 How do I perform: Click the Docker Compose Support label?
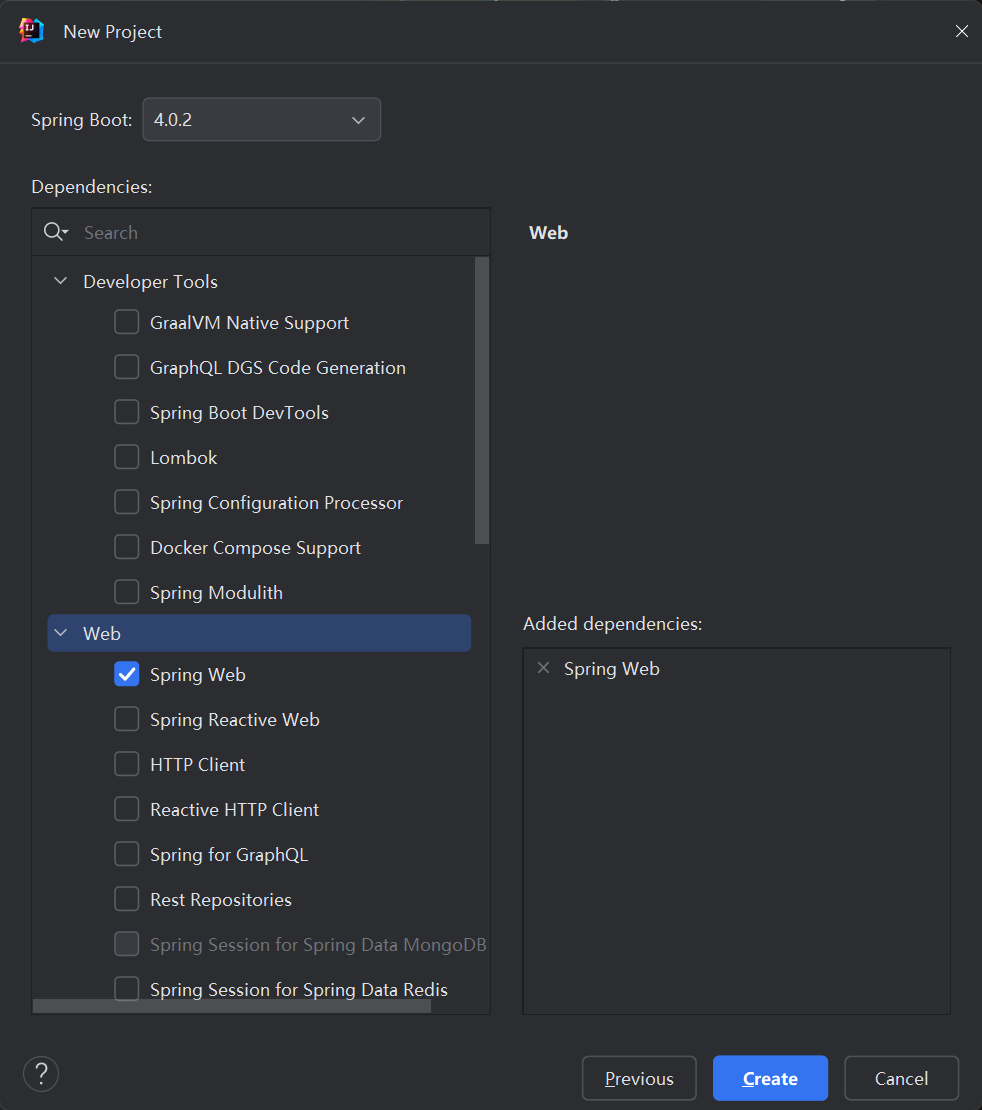(x=255, y=548)
